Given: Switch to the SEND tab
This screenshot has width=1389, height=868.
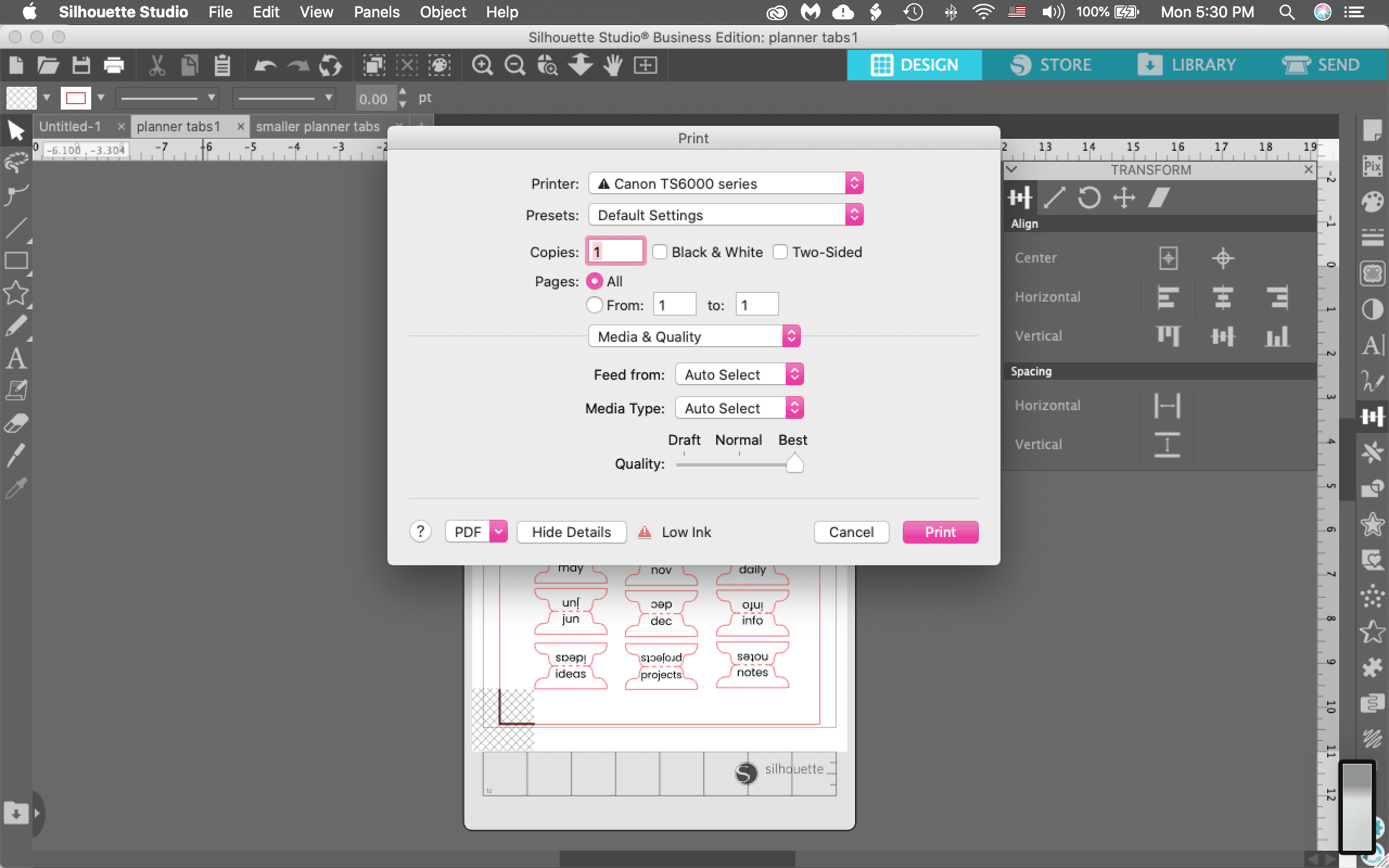Looking at the screenshot, I should pyautogui.click(x=1321, y=65).
